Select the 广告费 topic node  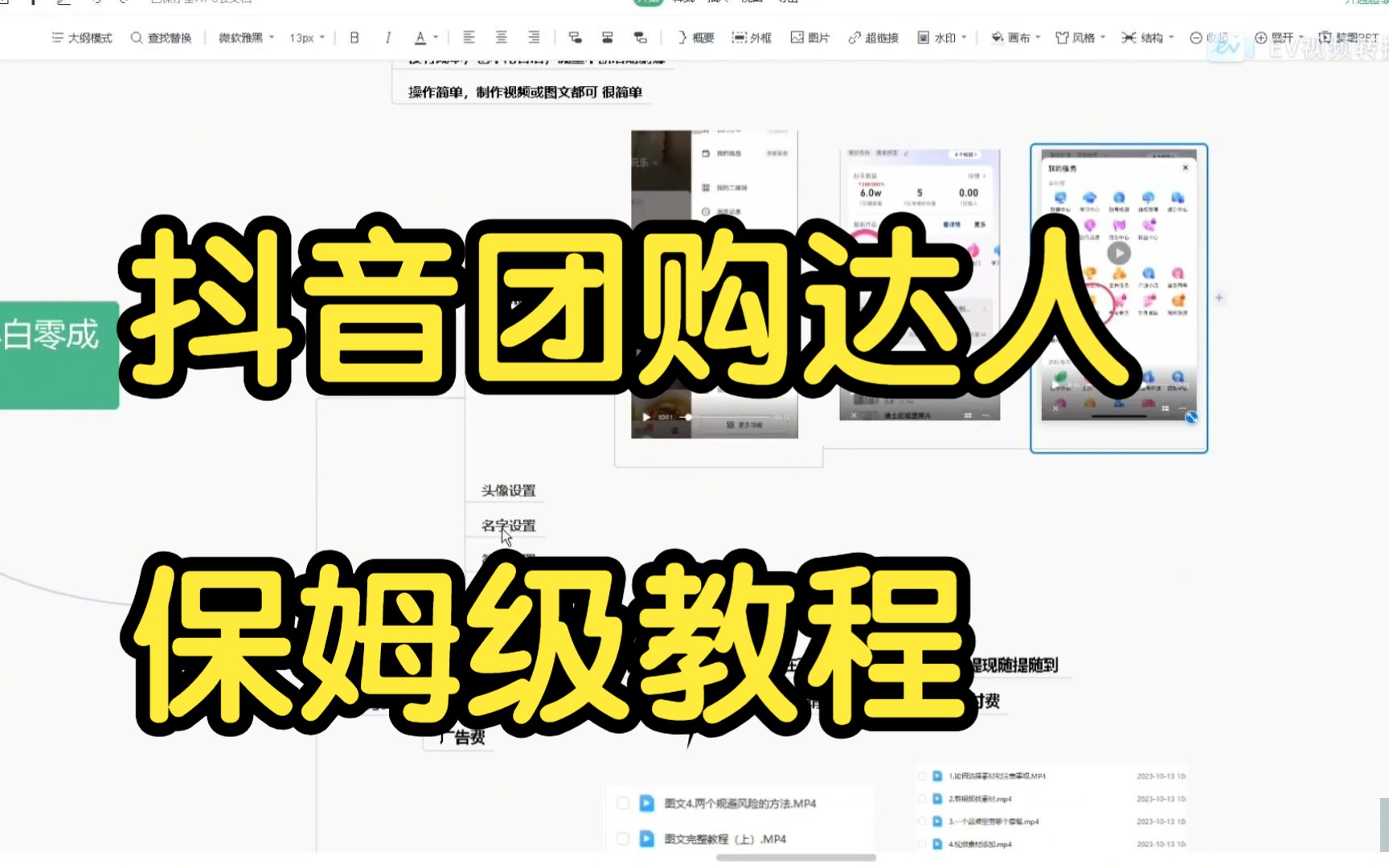(462, 737)
